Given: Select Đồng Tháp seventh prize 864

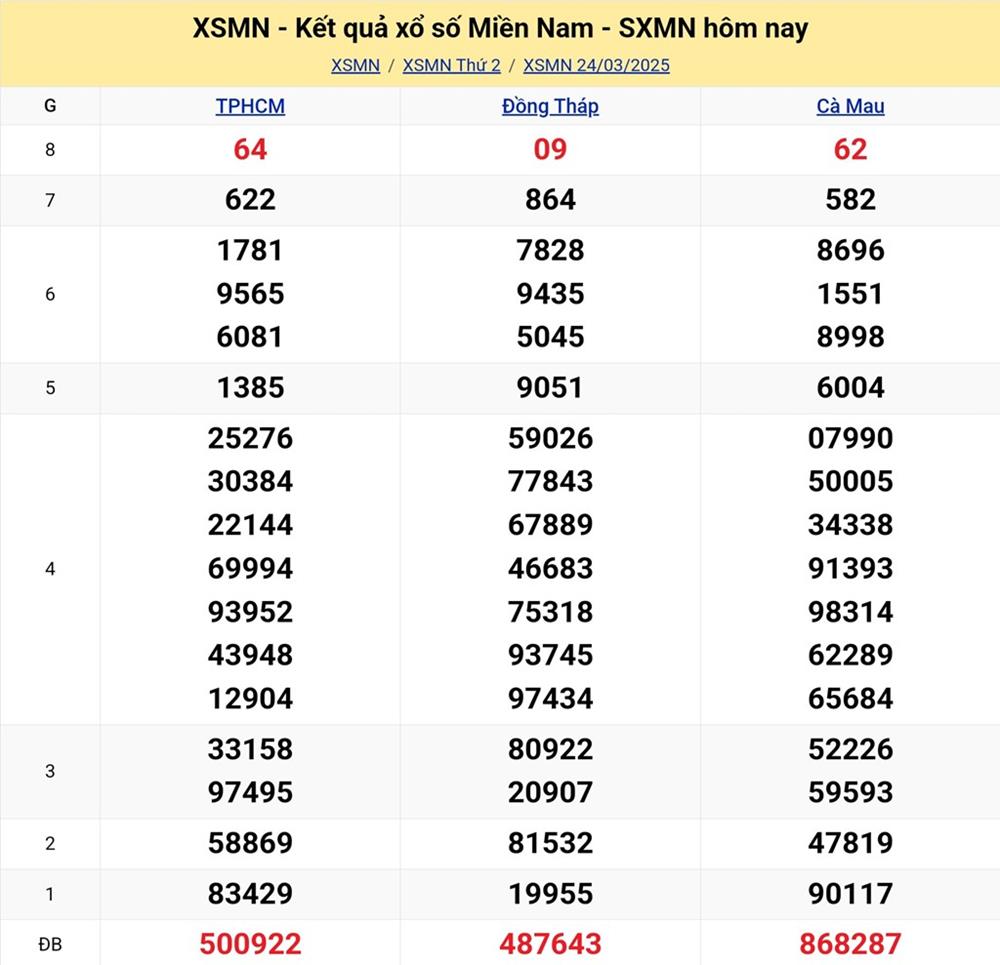Looking at the screenshot, I should (x=550, y=200).
